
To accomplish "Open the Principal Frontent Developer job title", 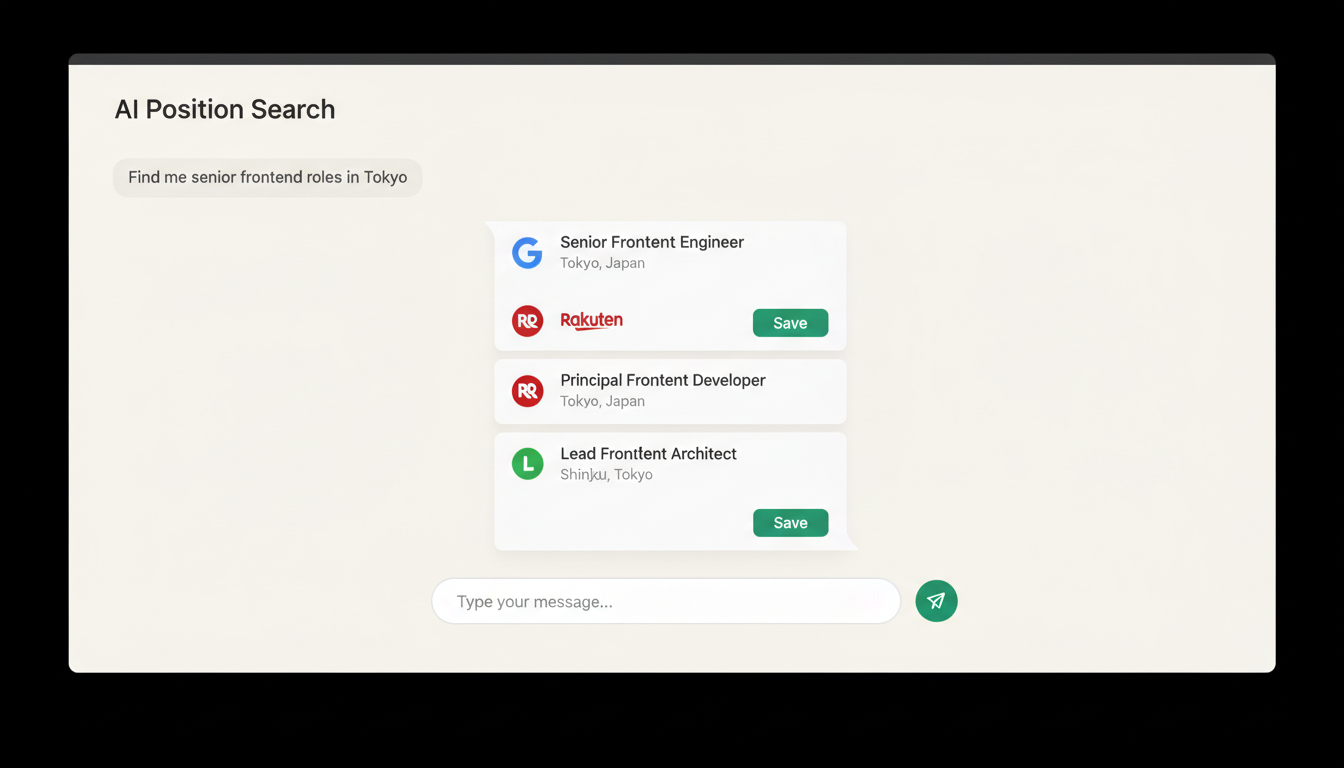I will pos(662,380).
